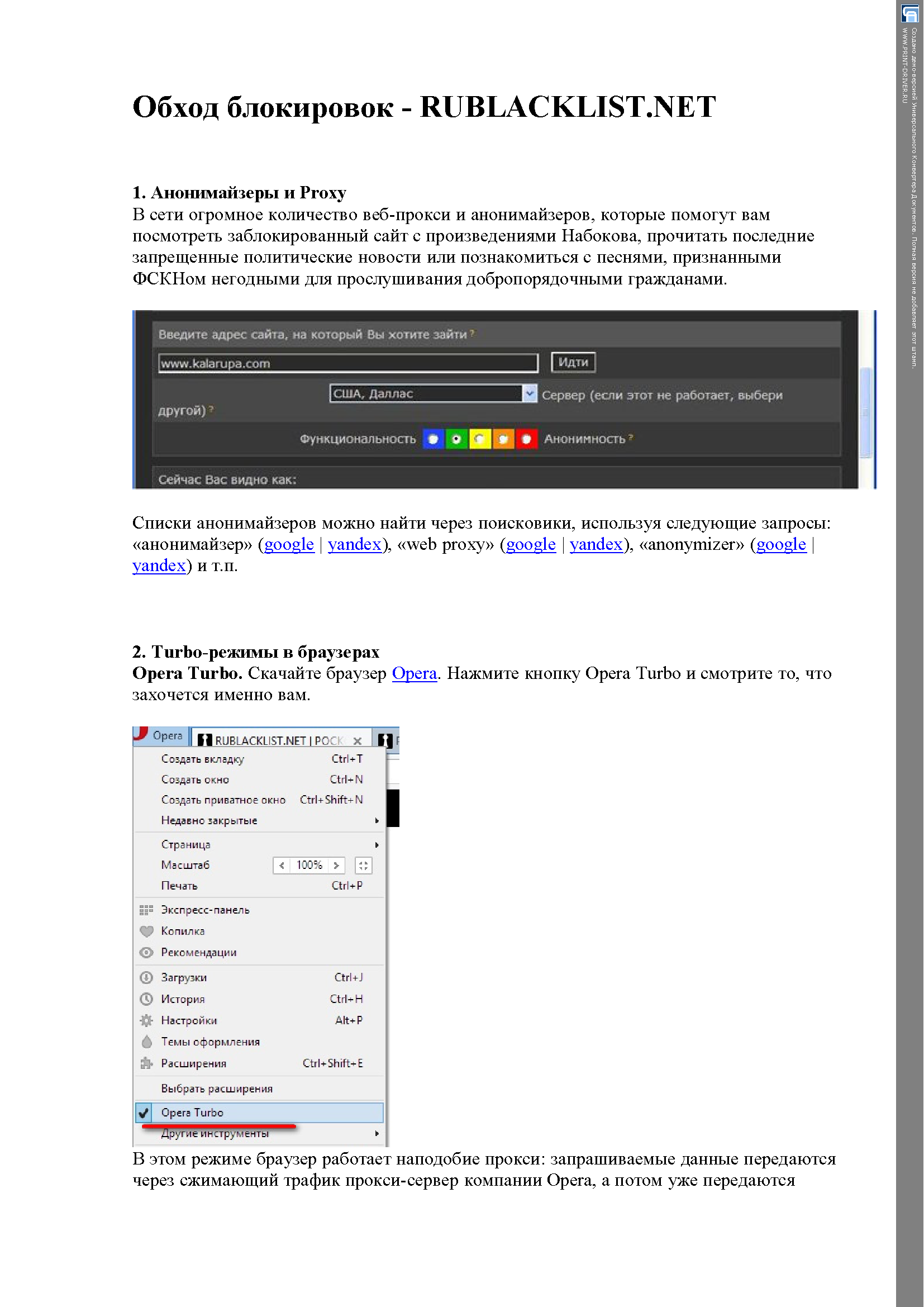924x1307 pixels.
Task: Select the green radio option
Action: [x=456, y=439]
